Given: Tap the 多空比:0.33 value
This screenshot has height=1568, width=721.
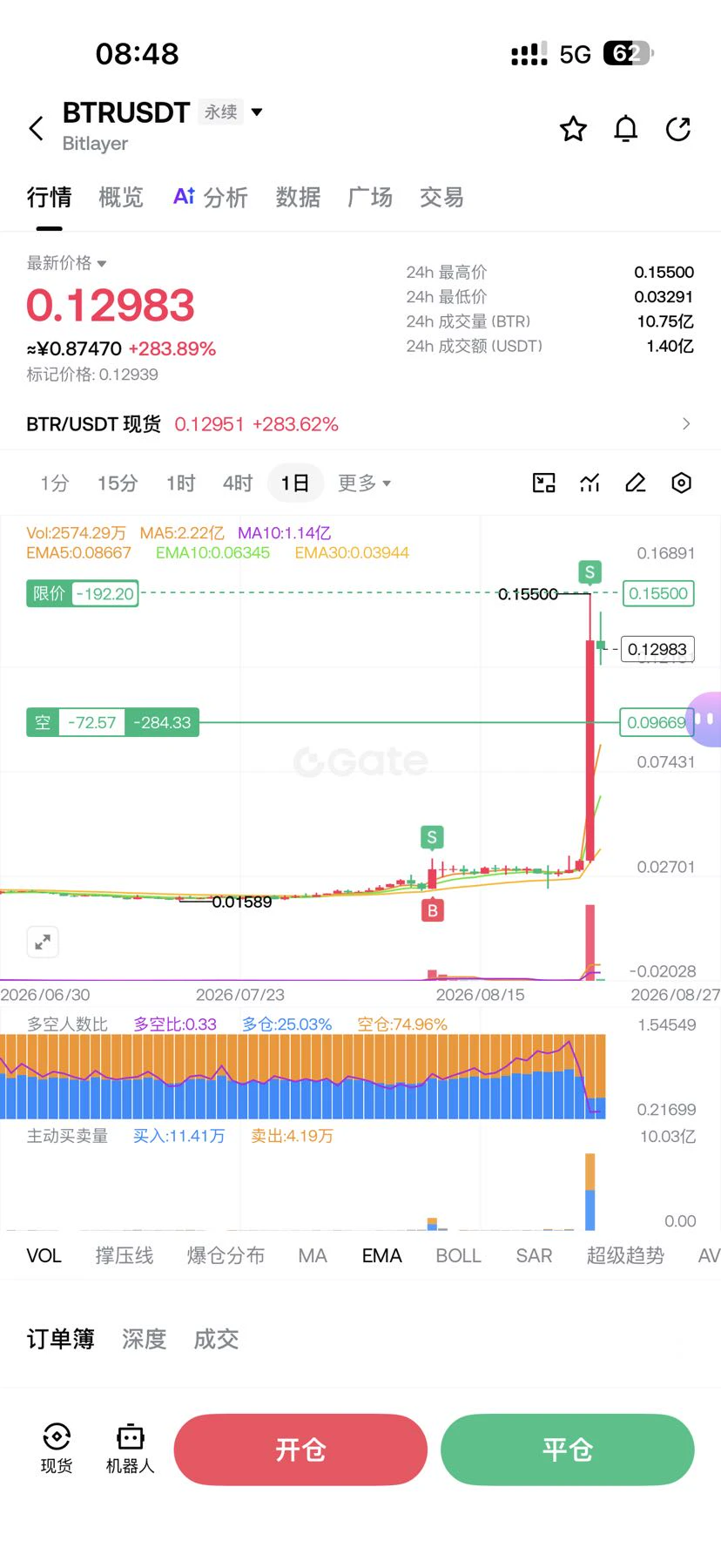Looking at the screenshot, I should click(x=175, y=1024).
